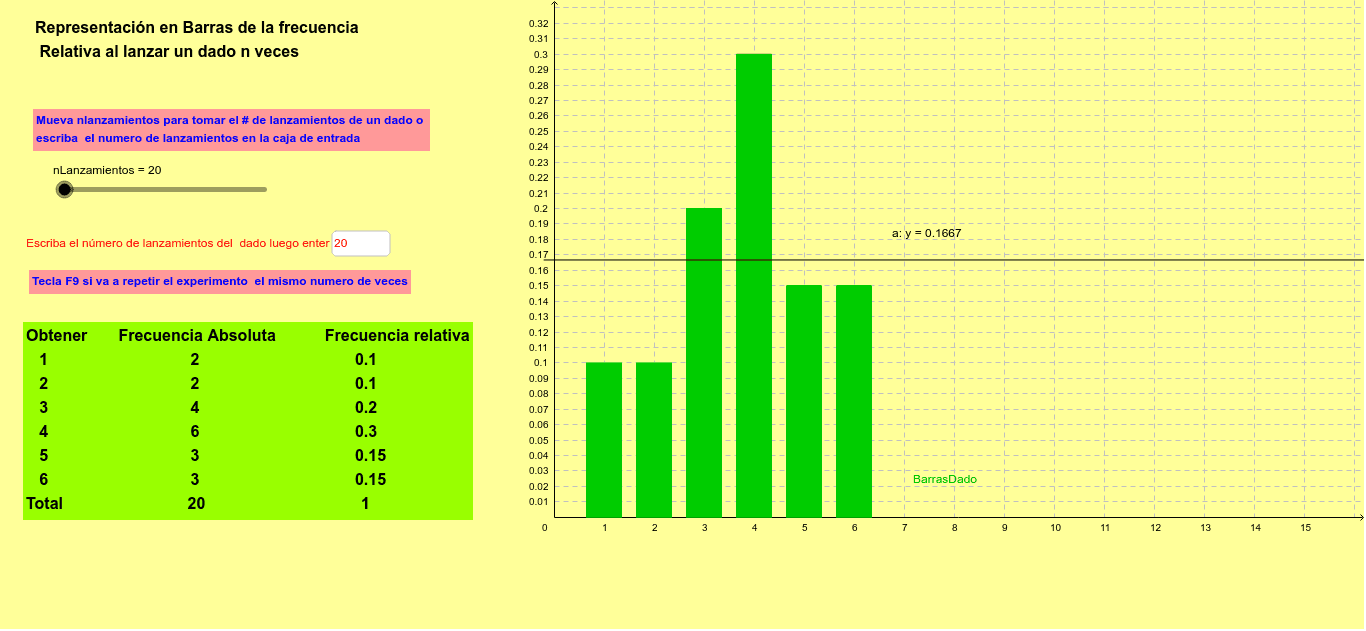
Task: Click the green bar for value 2
Action: pos(654,440)
